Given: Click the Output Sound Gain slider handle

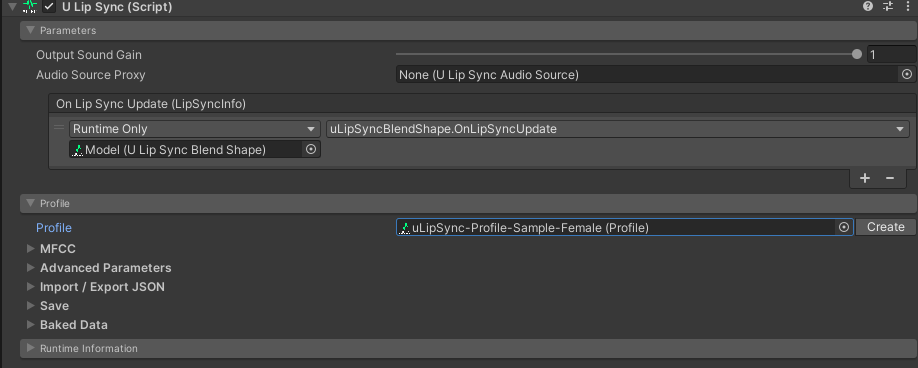Looking at the screenshot, I should click(x=857, y=54).
